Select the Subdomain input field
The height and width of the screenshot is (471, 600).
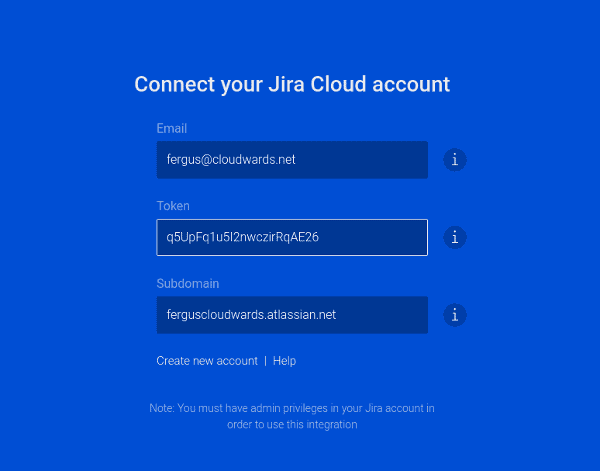tap(292, 315)
